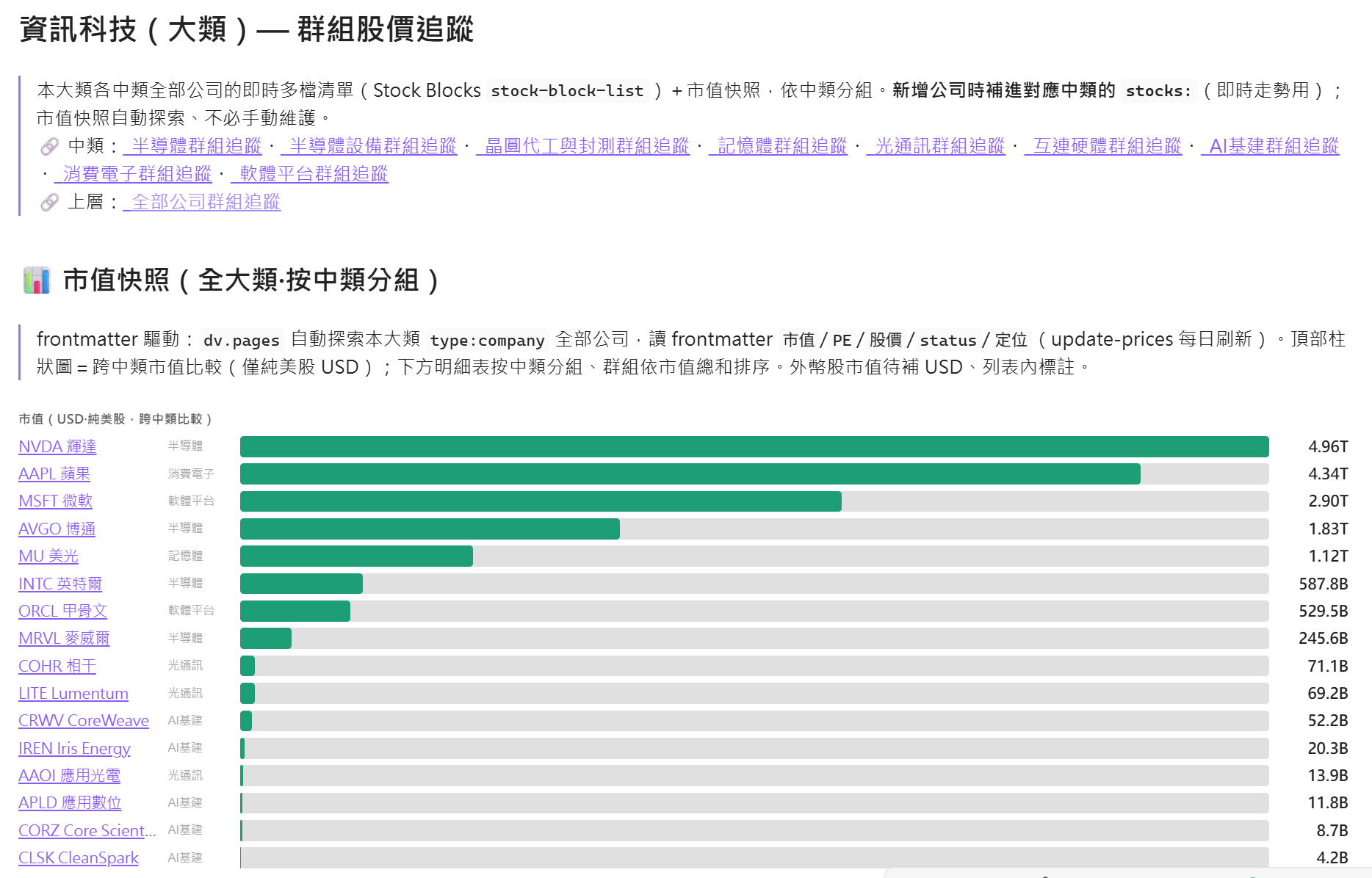Click the 11.8B value for APLD
This screenshot has height=878, width=1372.
pyautogui.click(x=1328, y=803)
